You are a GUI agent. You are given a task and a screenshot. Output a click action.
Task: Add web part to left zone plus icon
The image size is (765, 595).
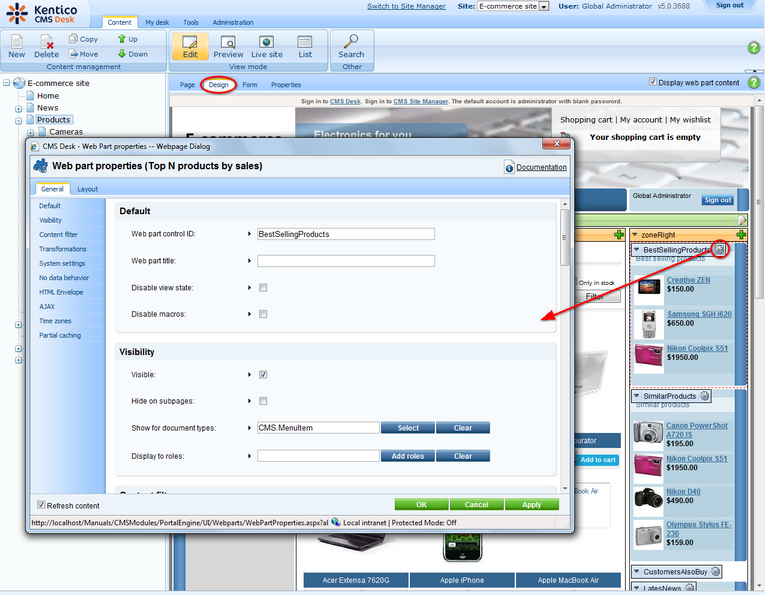[619, 235]
